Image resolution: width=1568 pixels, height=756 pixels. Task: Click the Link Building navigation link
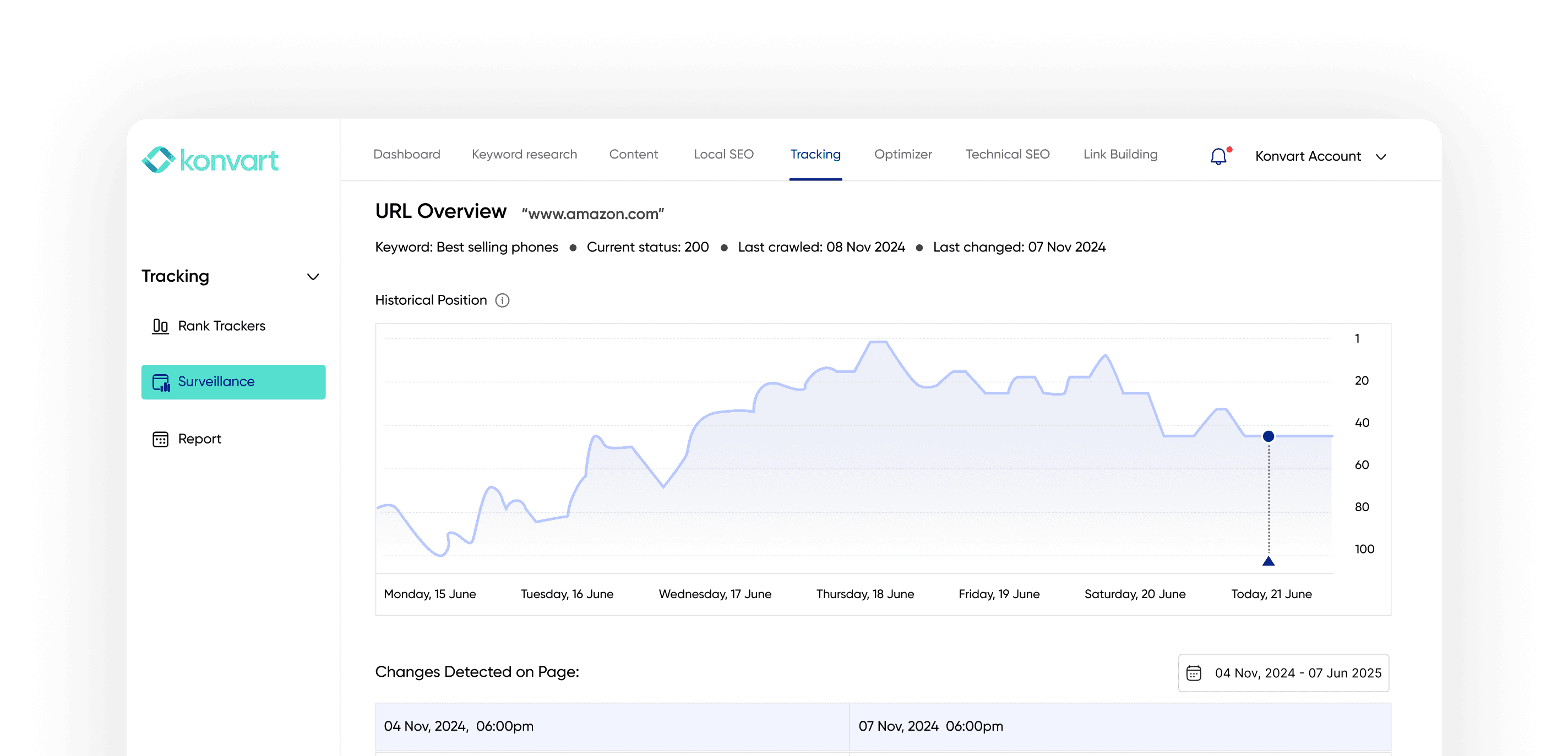[x=1119, y=155]
